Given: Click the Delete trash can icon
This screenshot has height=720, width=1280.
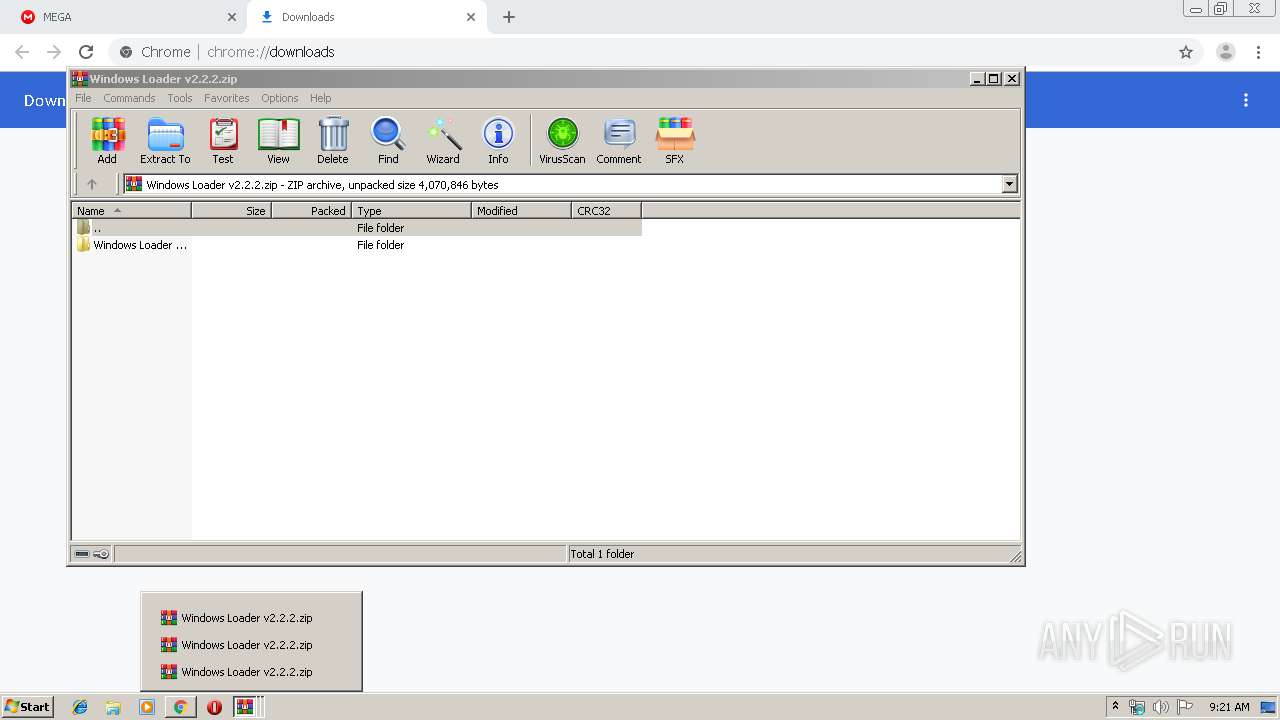Looking at the screenshot, I should point(333,140).
